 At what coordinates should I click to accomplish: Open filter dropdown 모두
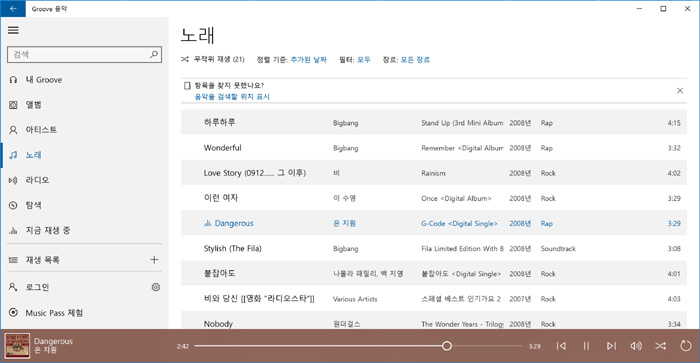[363, 59]
